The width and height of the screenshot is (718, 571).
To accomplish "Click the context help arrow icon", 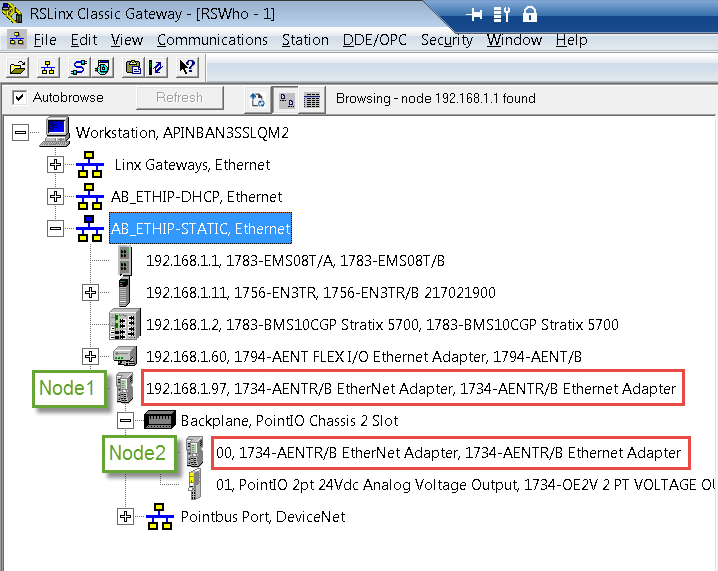I will (x=187, y=68).
